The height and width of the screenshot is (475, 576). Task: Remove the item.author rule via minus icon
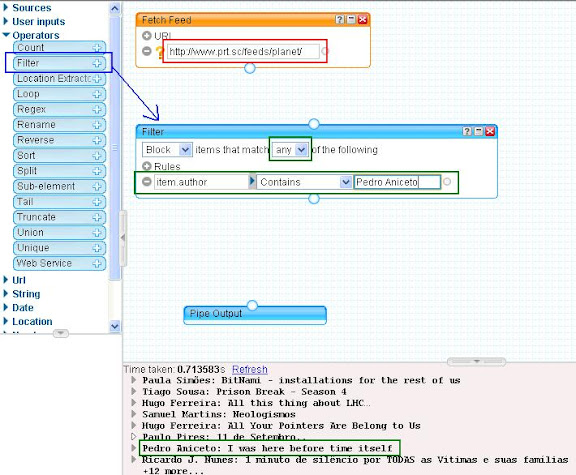pyautogui.click(x=147, y=181)
